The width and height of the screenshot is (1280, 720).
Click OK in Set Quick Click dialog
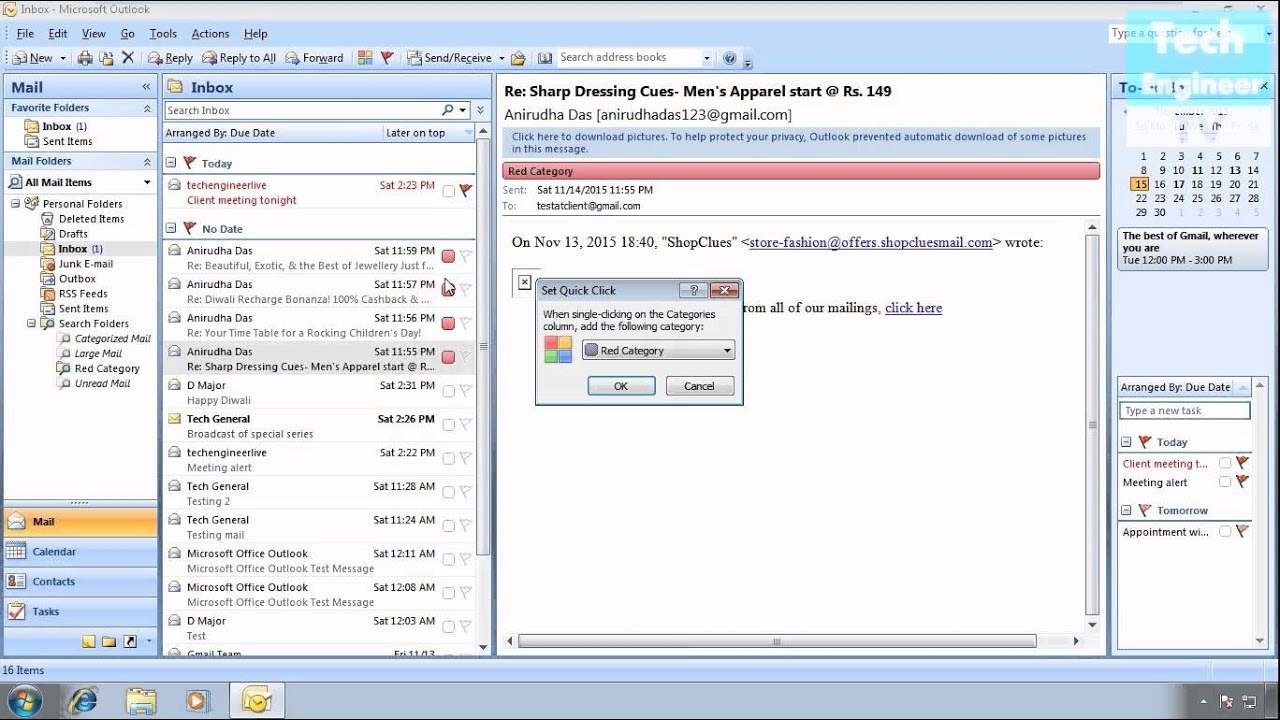(x=621, y=386)
